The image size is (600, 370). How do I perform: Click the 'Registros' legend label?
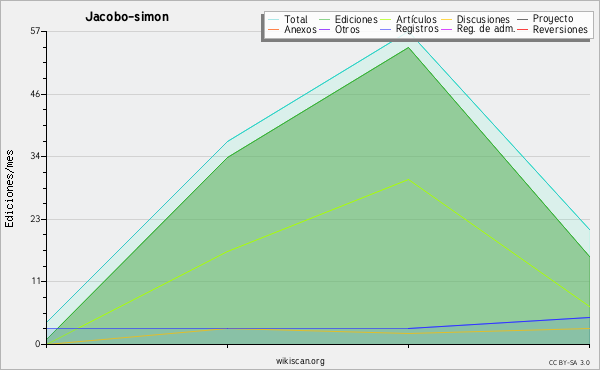click(x=417, y=29)
